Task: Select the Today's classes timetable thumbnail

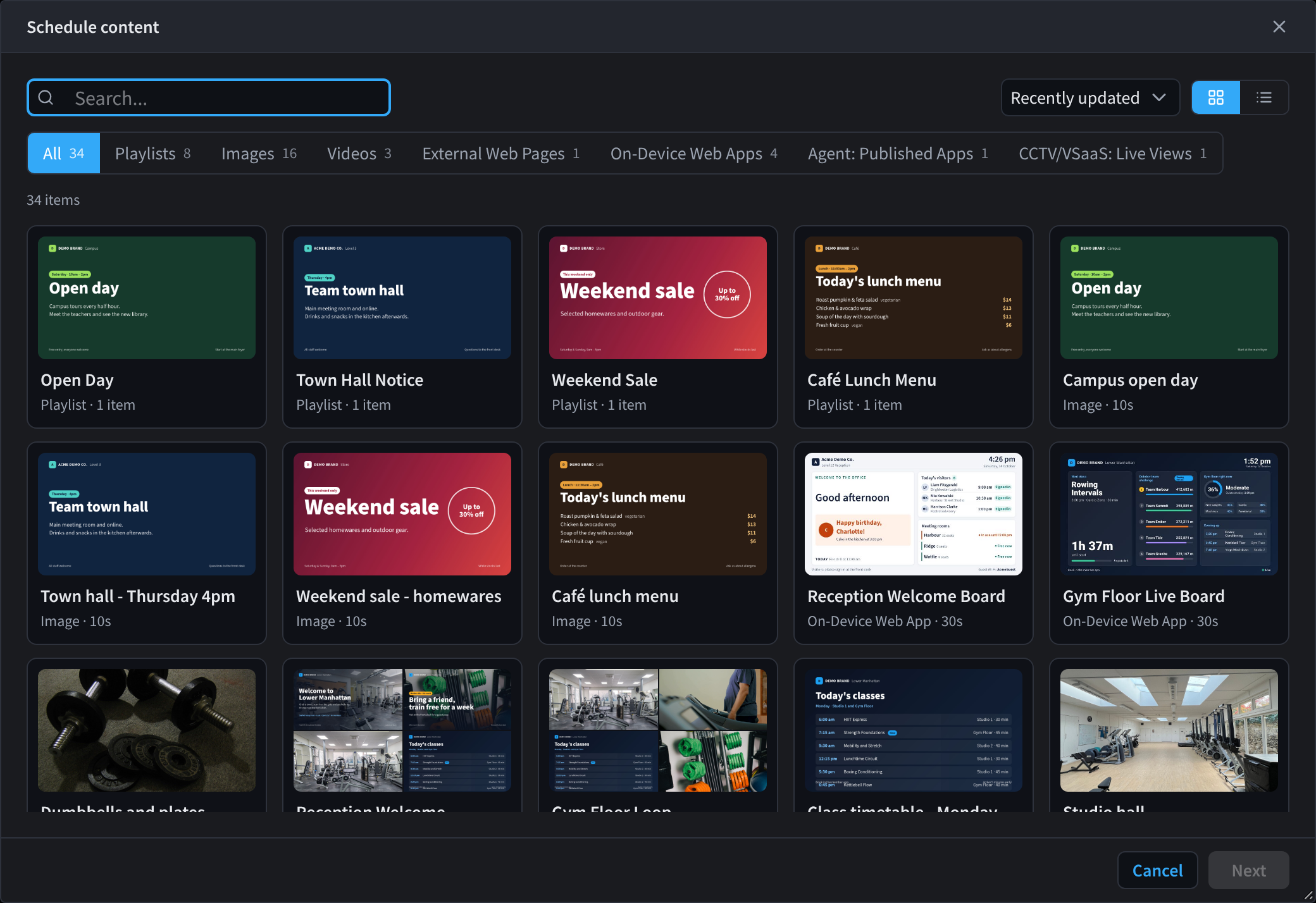Action: click(914, 730)
